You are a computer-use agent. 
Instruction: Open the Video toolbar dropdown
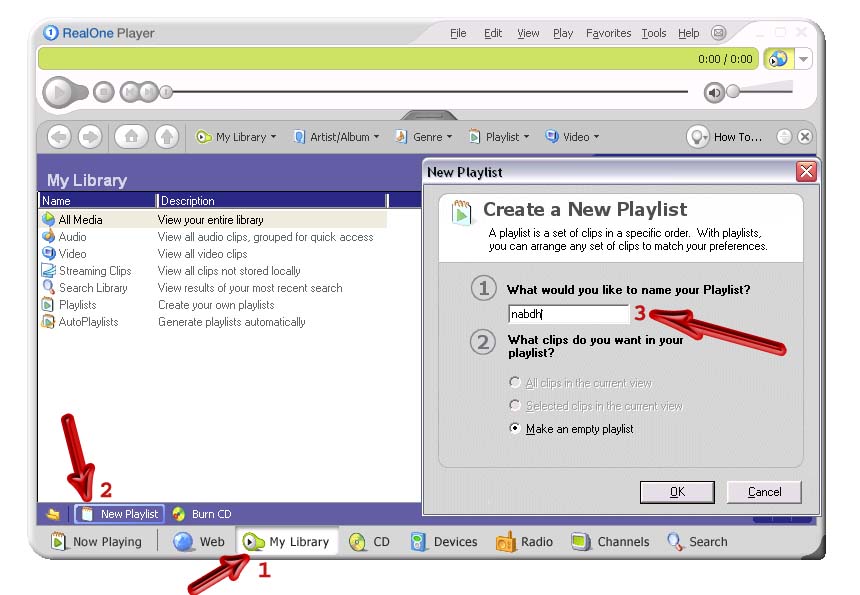coord(572,137)
